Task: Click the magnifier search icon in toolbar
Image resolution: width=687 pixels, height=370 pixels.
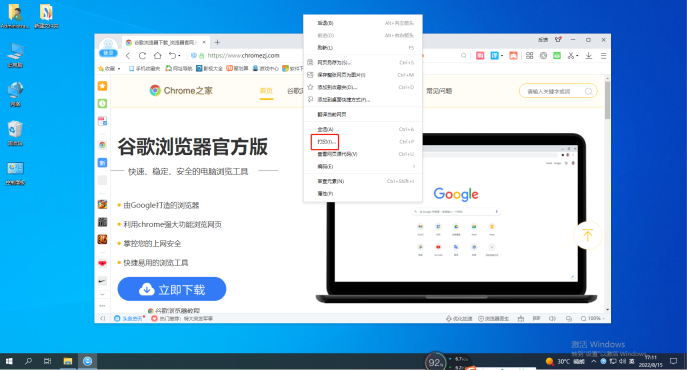Action: (464, 56)
